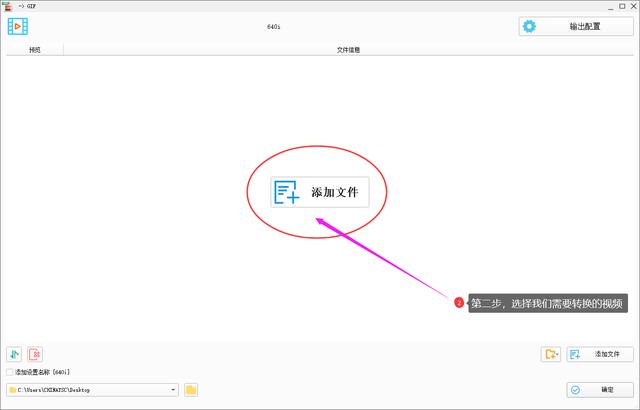Click the large central 添加文件 button

click(x=320, y=191)
